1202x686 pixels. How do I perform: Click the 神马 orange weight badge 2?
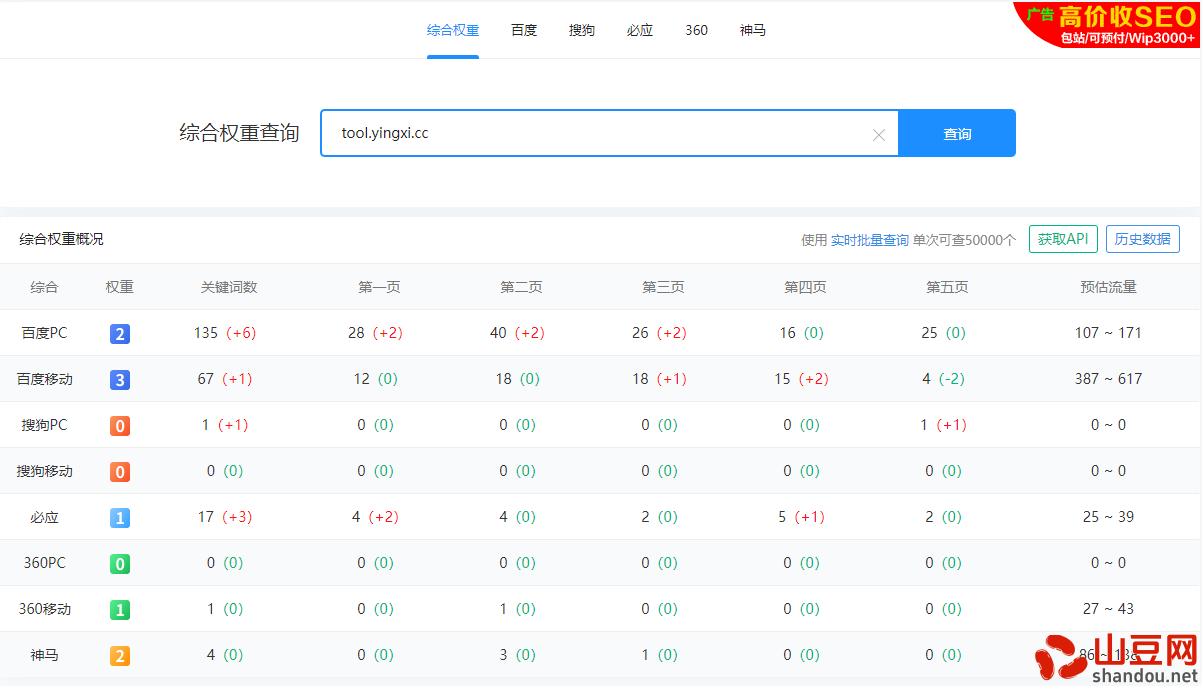pyautogui.click(x=120, y=656)
